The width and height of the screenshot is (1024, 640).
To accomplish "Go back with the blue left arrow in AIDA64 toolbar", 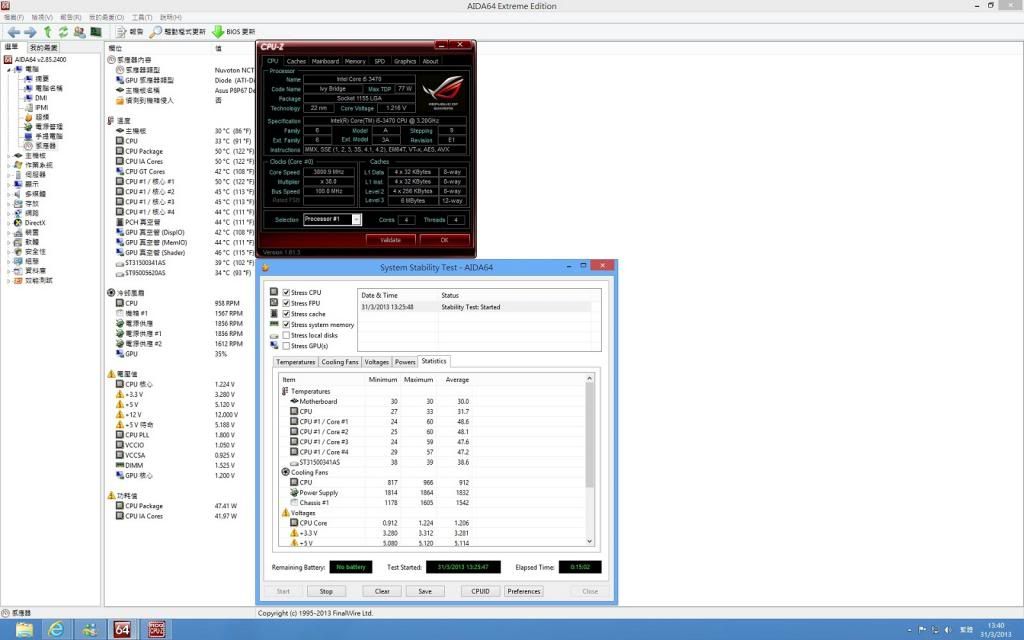I will [14, 31].
